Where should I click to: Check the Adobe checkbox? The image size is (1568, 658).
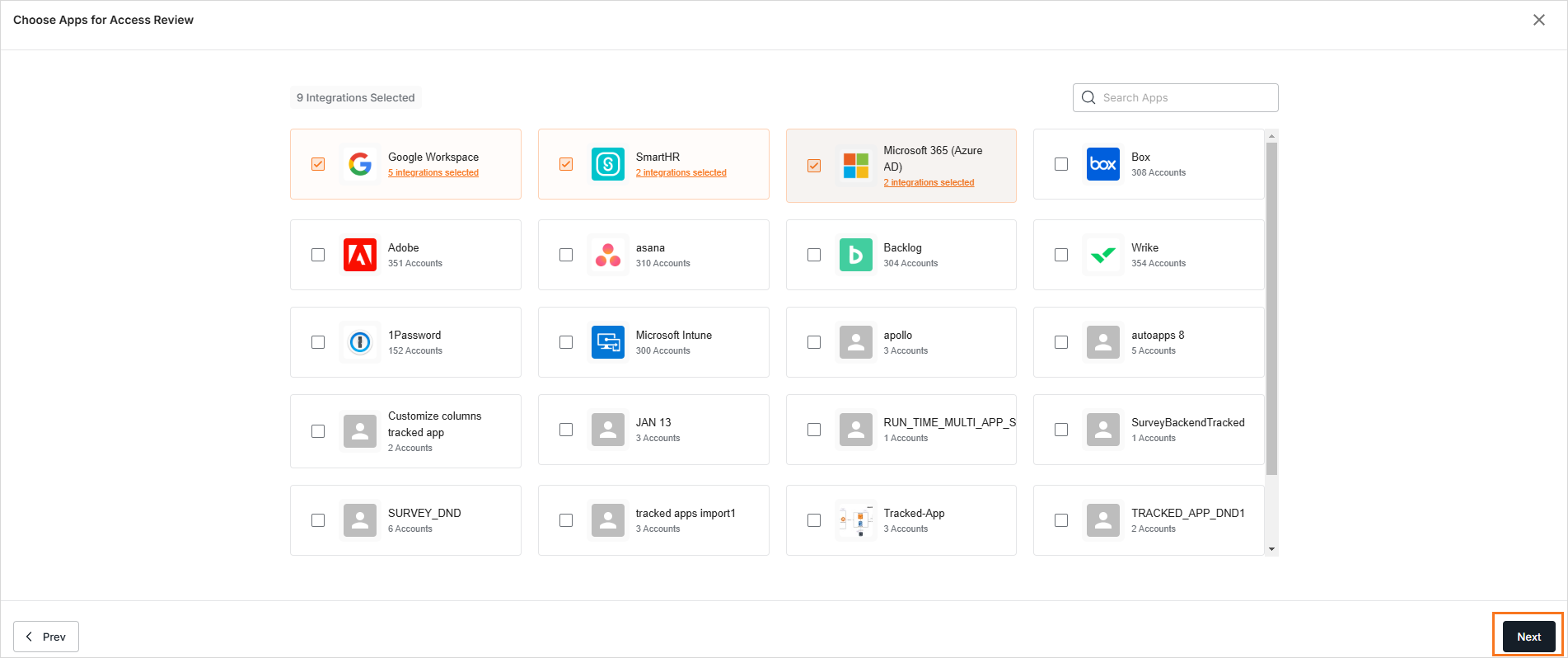[x=318, y=255]
